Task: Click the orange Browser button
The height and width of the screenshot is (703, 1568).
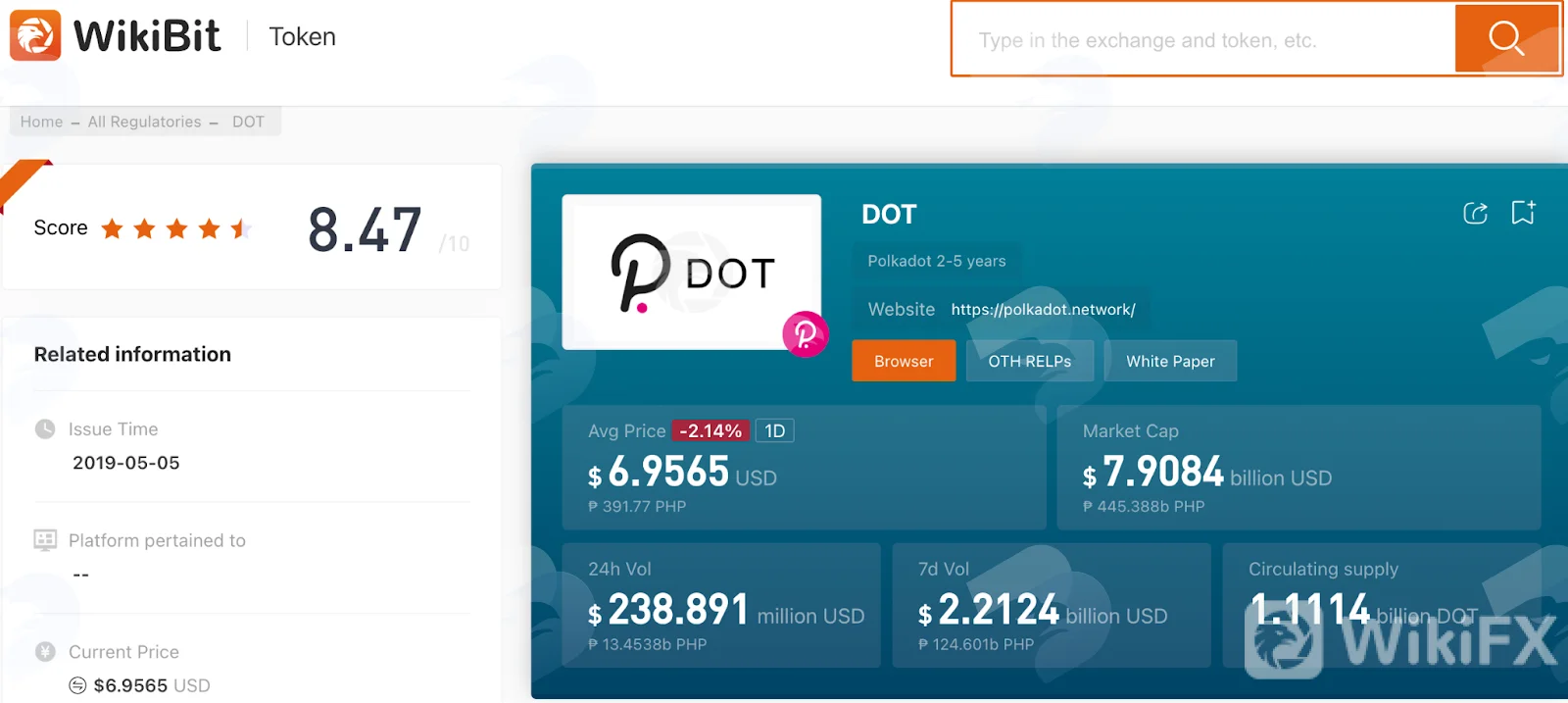Action: 904,361
